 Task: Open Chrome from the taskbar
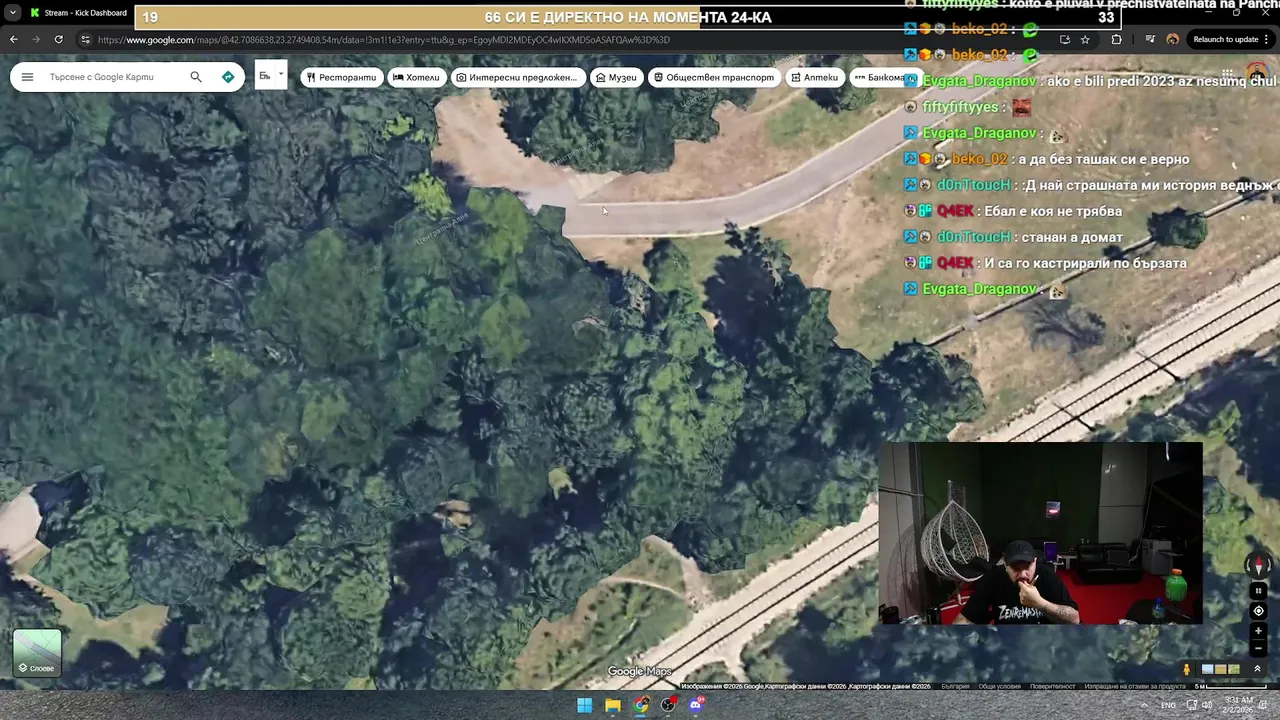[640, 705]
